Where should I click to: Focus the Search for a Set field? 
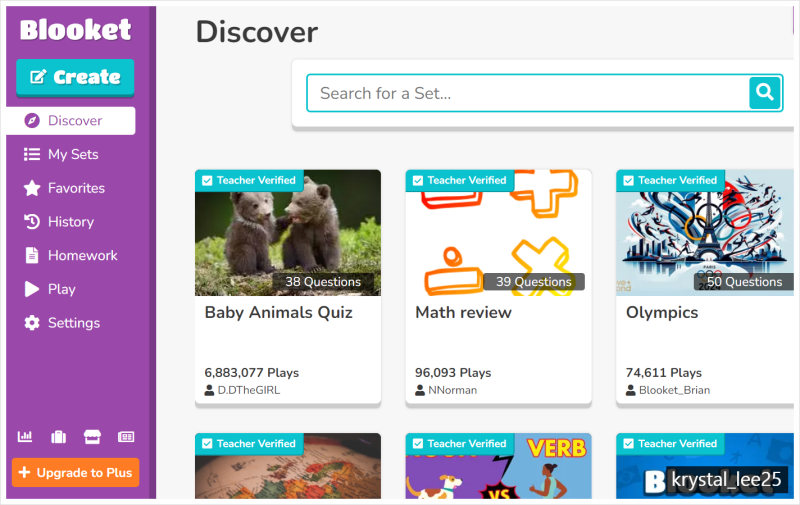coord(528,93)
